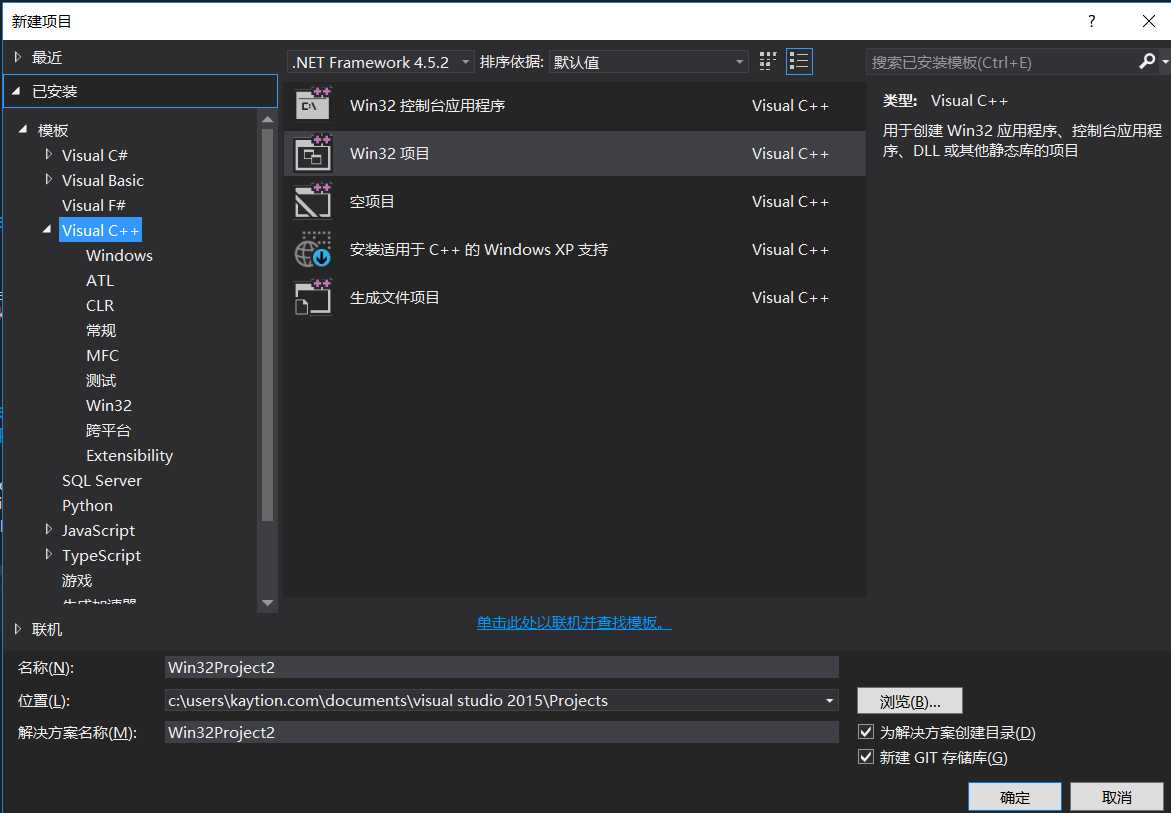
Task: Select the Win32 tree item
Action: coord(109,405)
